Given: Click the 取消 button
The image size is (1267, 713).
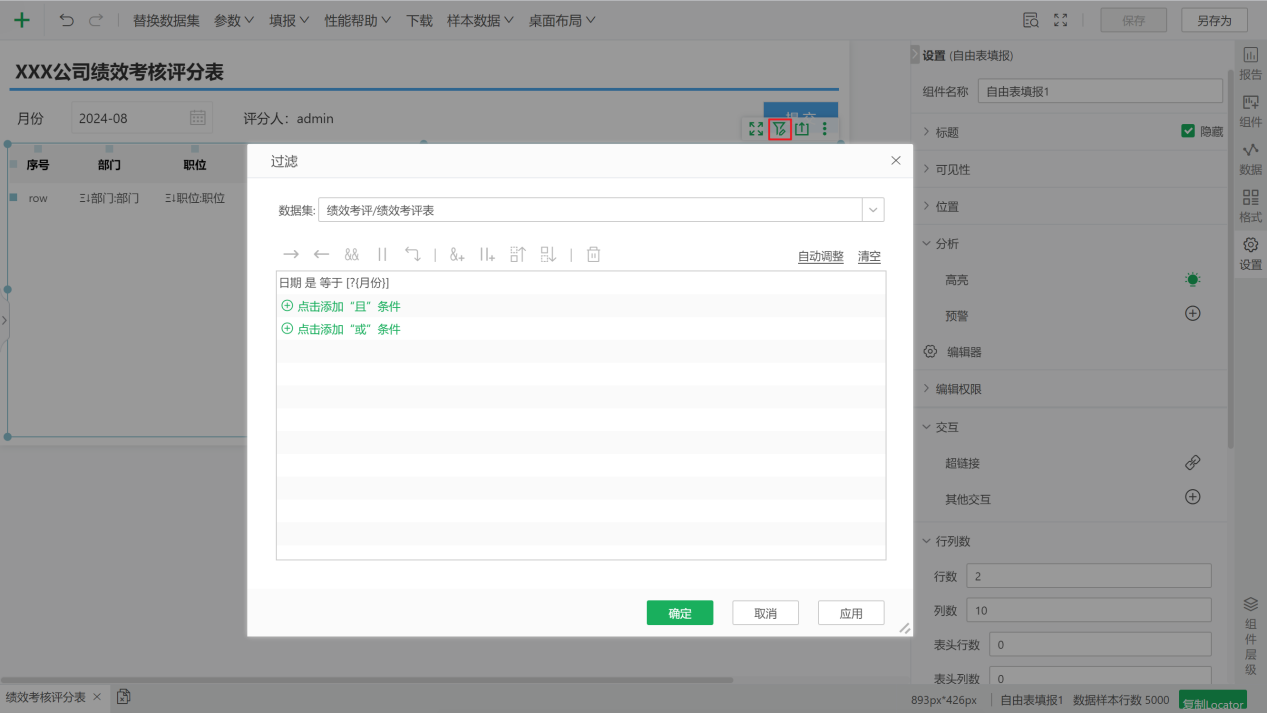Looking at the screenshot, I should tap(765, 613).
